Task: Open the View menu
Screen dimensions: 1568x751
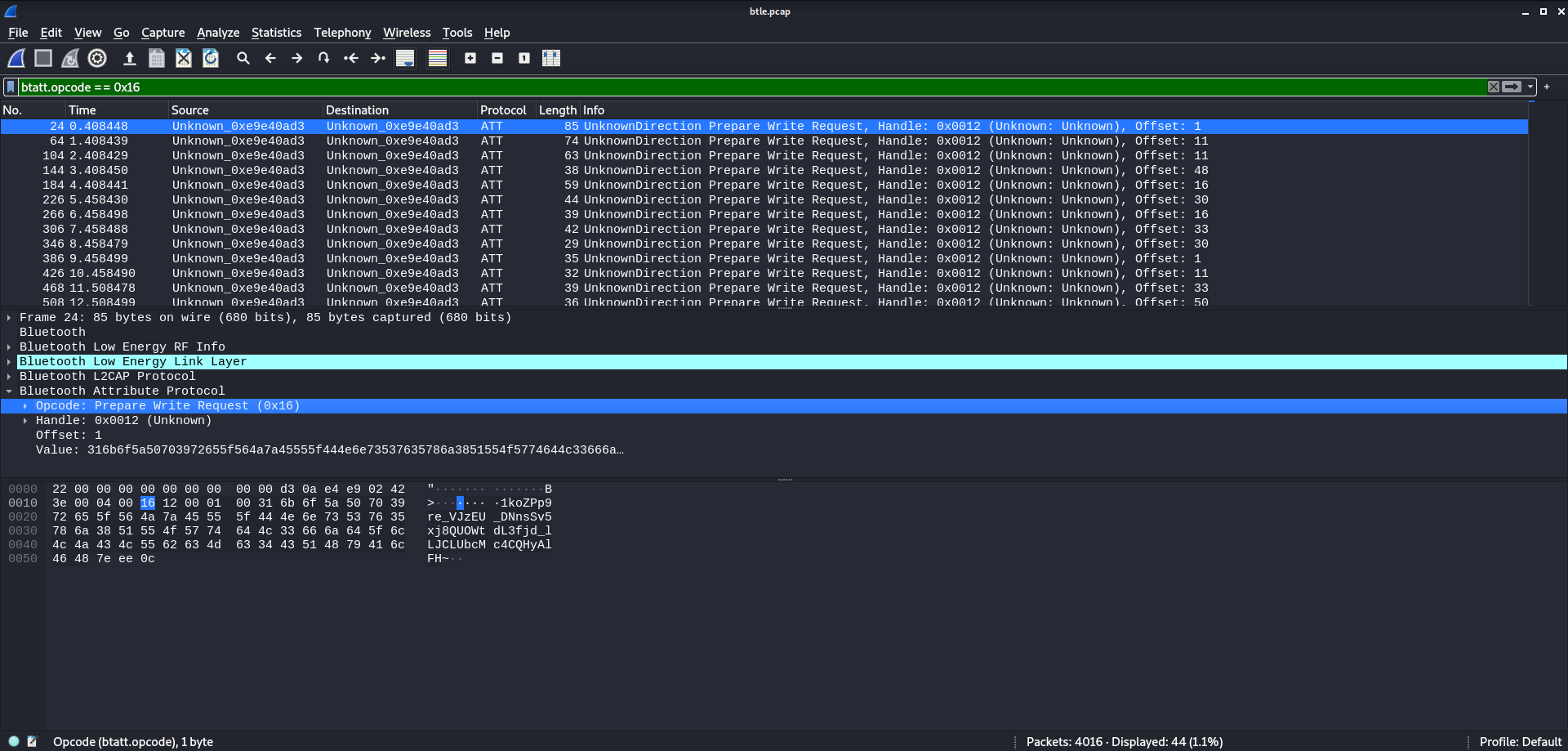Action: coord(88,33)
